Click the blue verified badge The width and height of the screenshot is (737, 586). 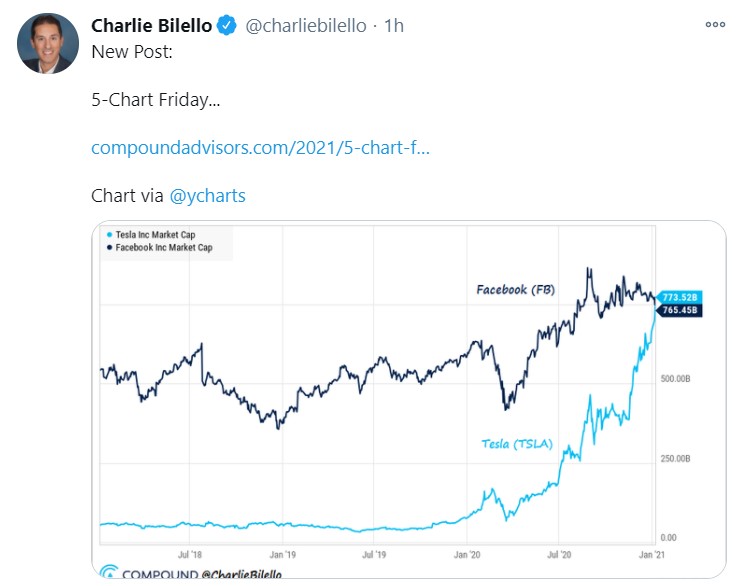coord(227,27)
